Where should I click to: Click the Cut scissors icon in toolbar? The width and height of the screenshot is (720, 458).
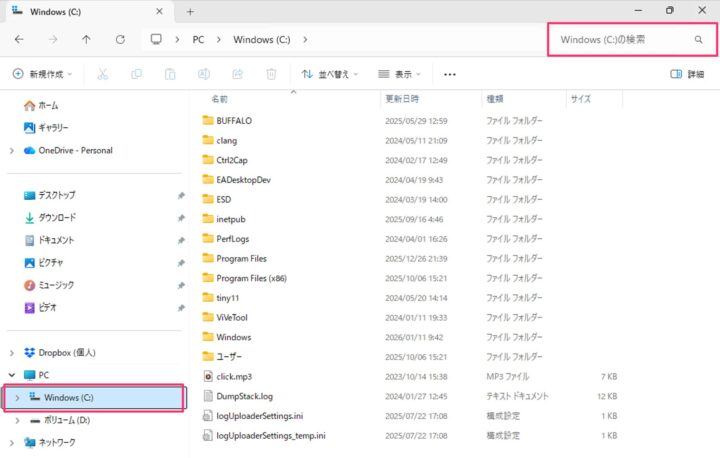(102, 74)
